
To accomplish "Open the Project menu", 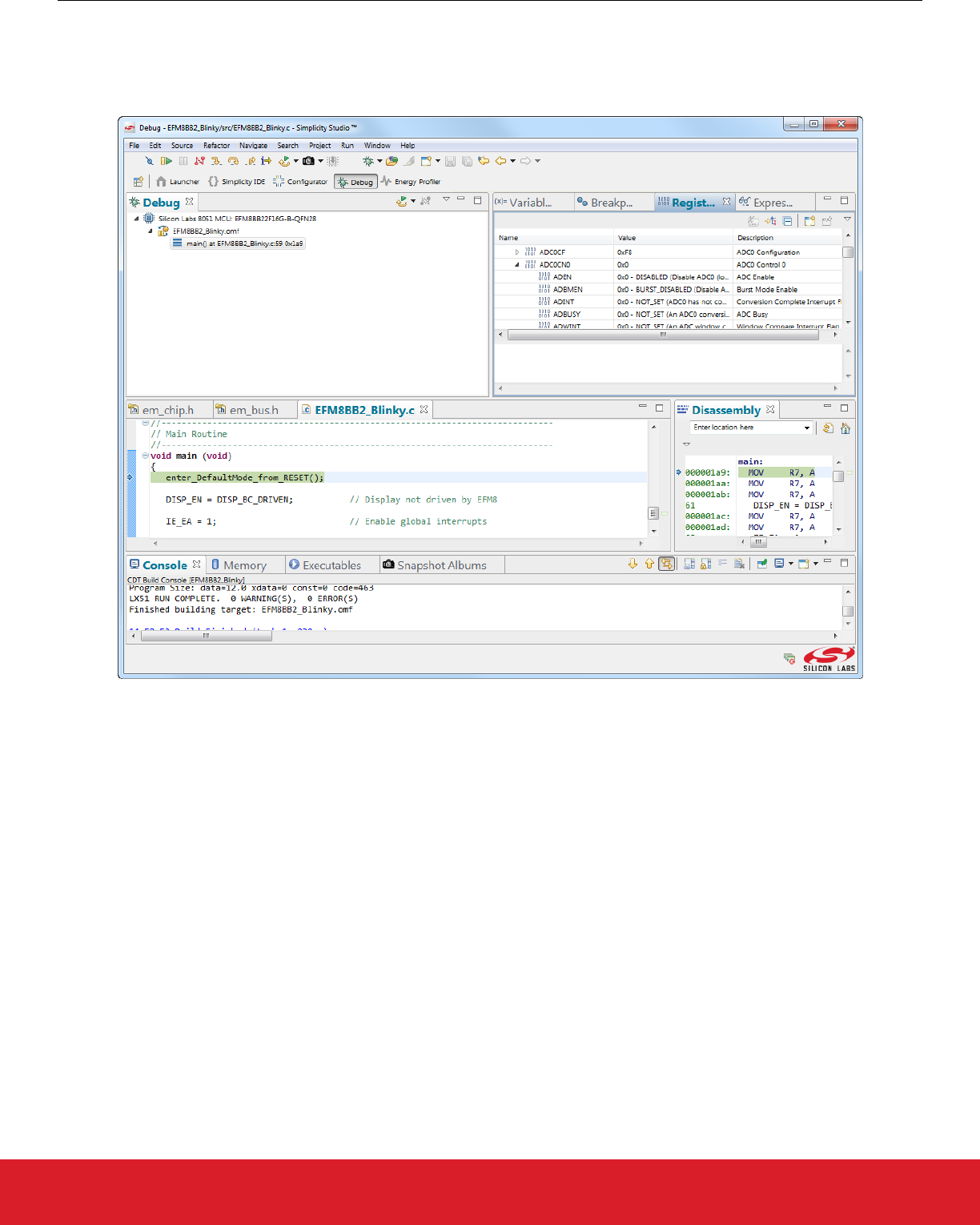I will 319,146.
